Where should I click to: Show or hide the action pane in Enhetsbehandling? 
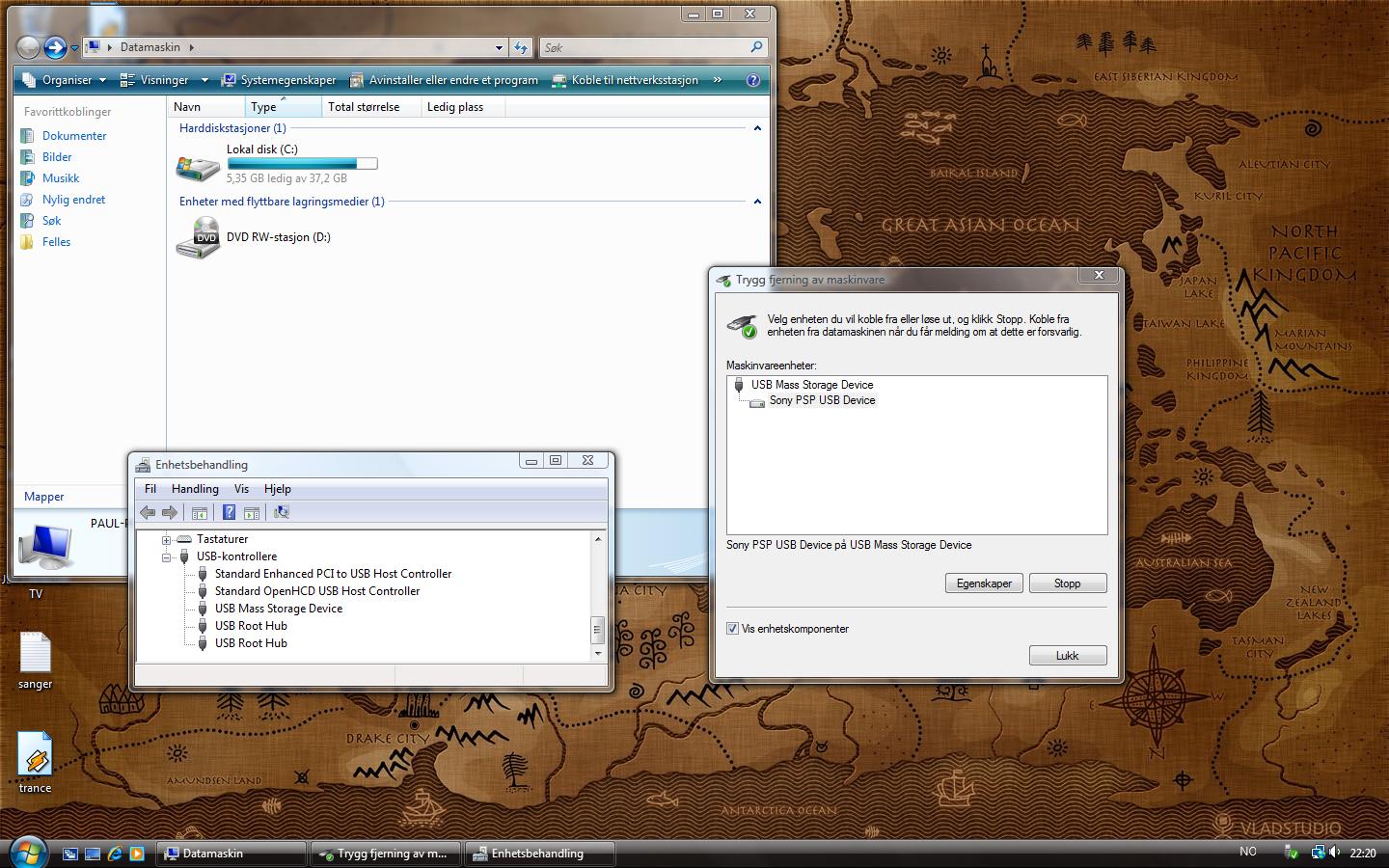[x=252, y=512]
